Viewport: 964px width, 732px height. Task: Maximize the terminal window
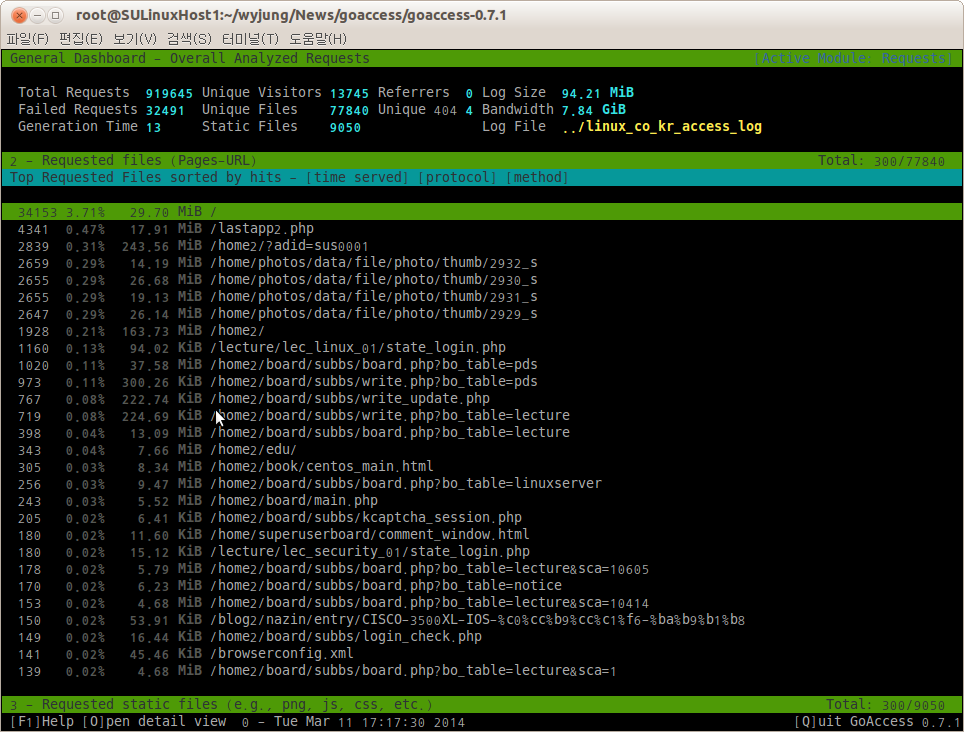click(55, 15)
